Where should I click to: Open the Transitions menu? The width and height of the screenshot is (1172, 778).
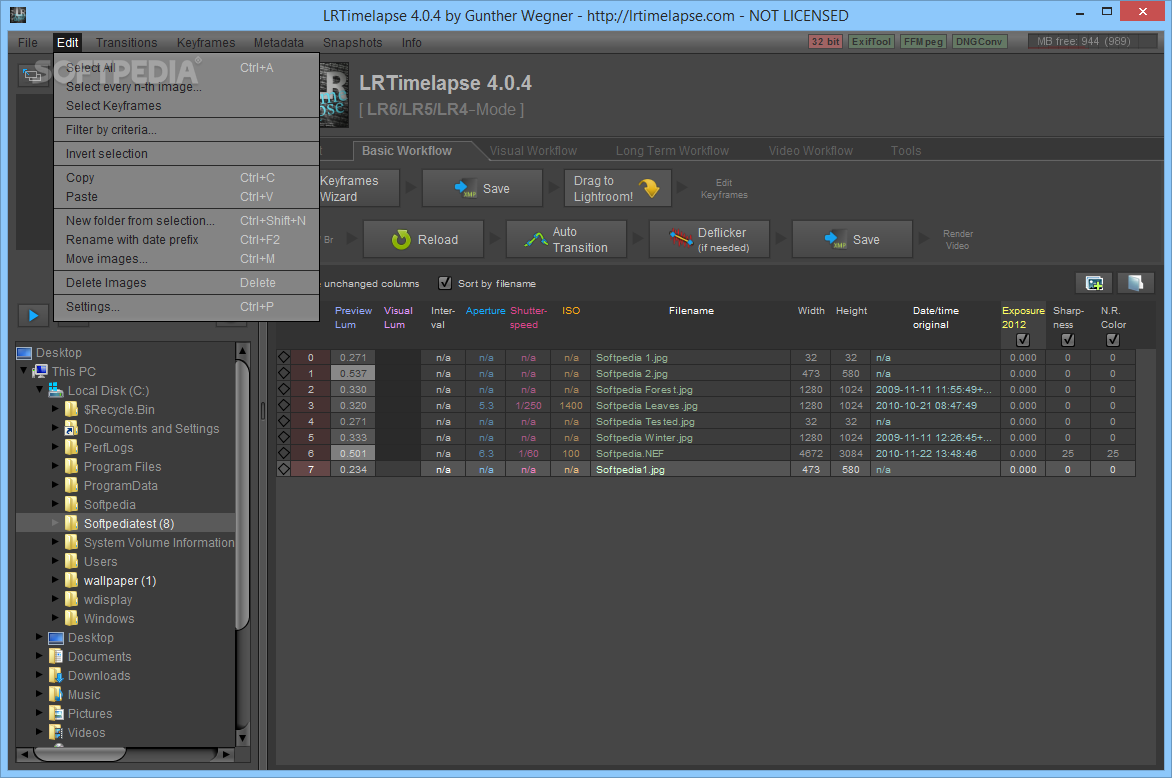(x=126, y=43)
